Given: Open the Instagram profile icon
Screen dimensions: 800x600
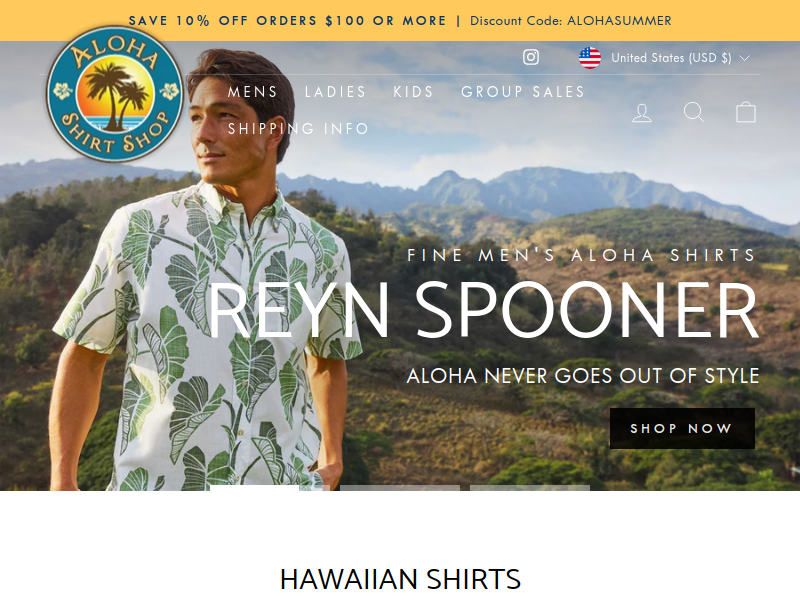Looking at the screenshot, I should 531,57.
